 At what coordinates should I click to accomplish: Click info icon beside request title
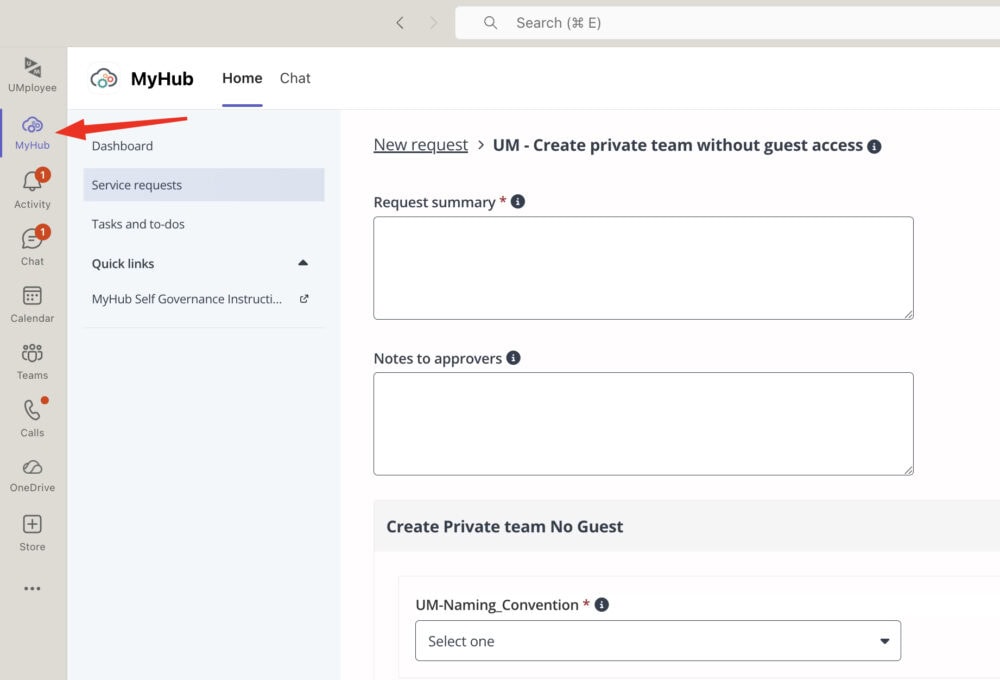click(x=874, y=146)
